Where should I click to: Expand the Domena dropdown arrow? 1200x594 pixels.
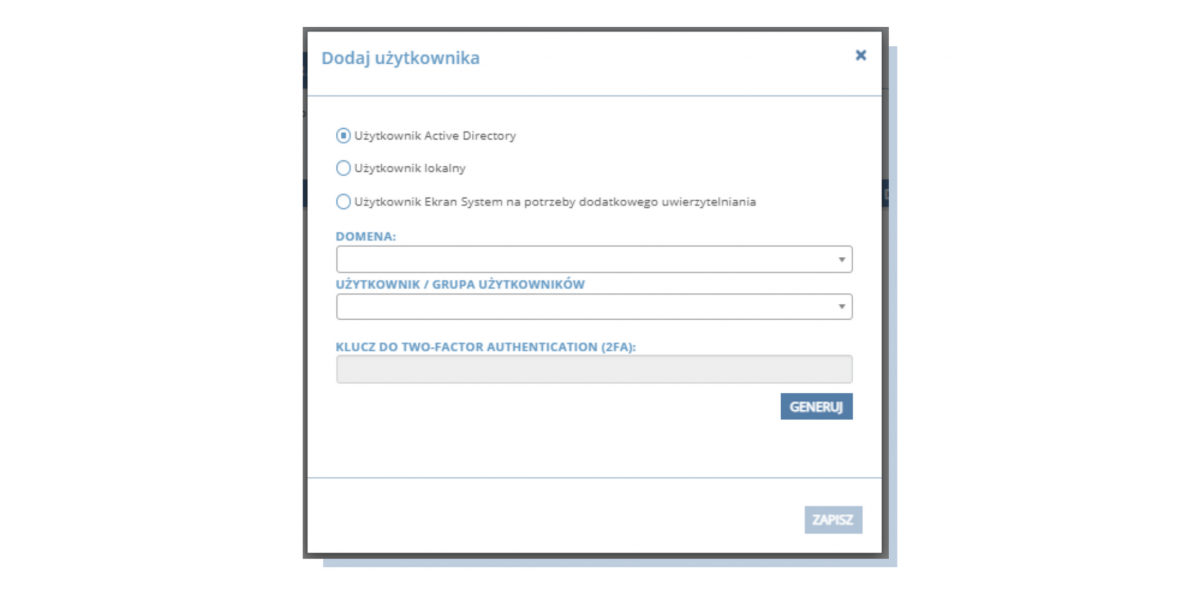point(842,260)
